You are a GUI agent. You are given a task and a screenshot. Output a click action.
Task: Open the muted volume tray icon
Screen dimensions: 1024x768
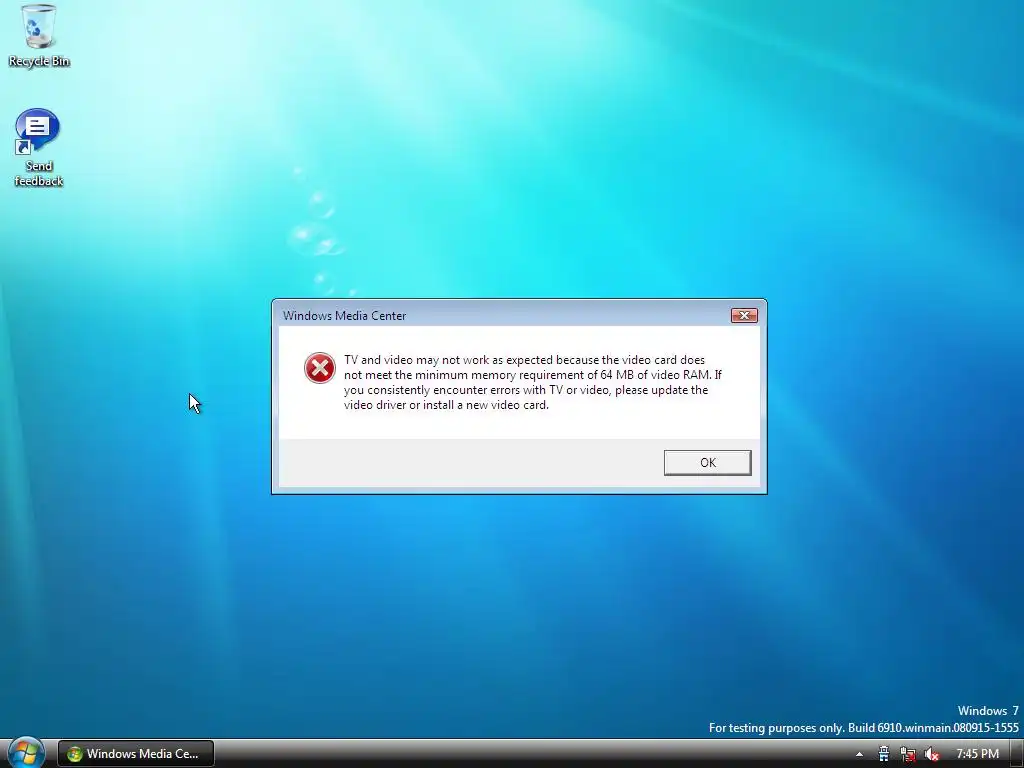(932, 754)
